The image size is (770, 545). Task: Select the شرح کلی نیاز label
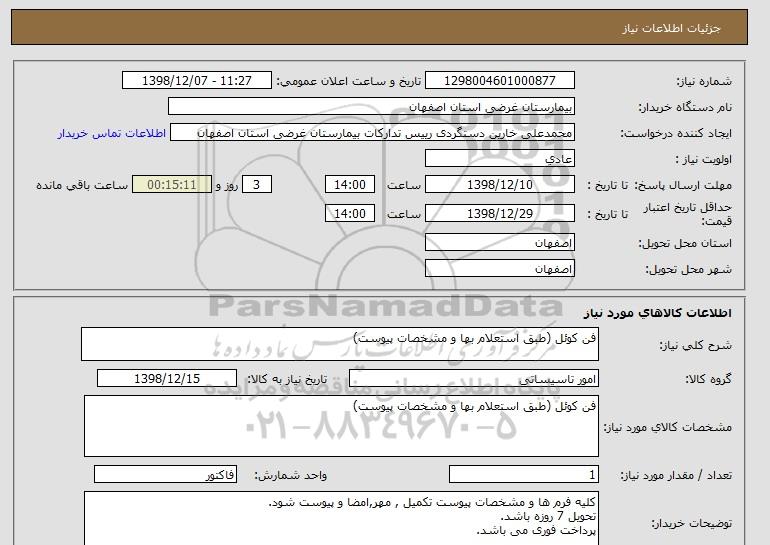pyautogui.click(x=695, y=346)
